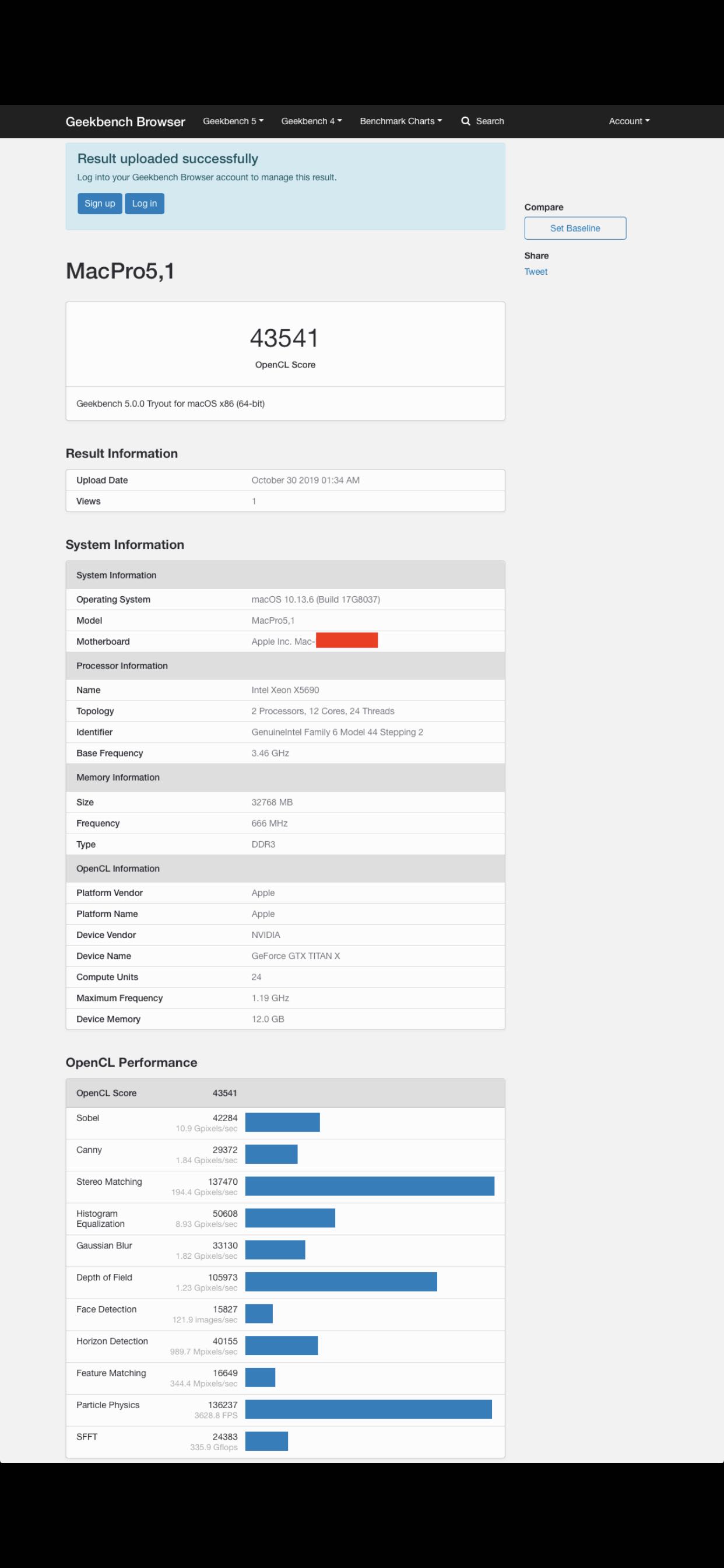Click the Depth of Field bar

(340, 1282)
